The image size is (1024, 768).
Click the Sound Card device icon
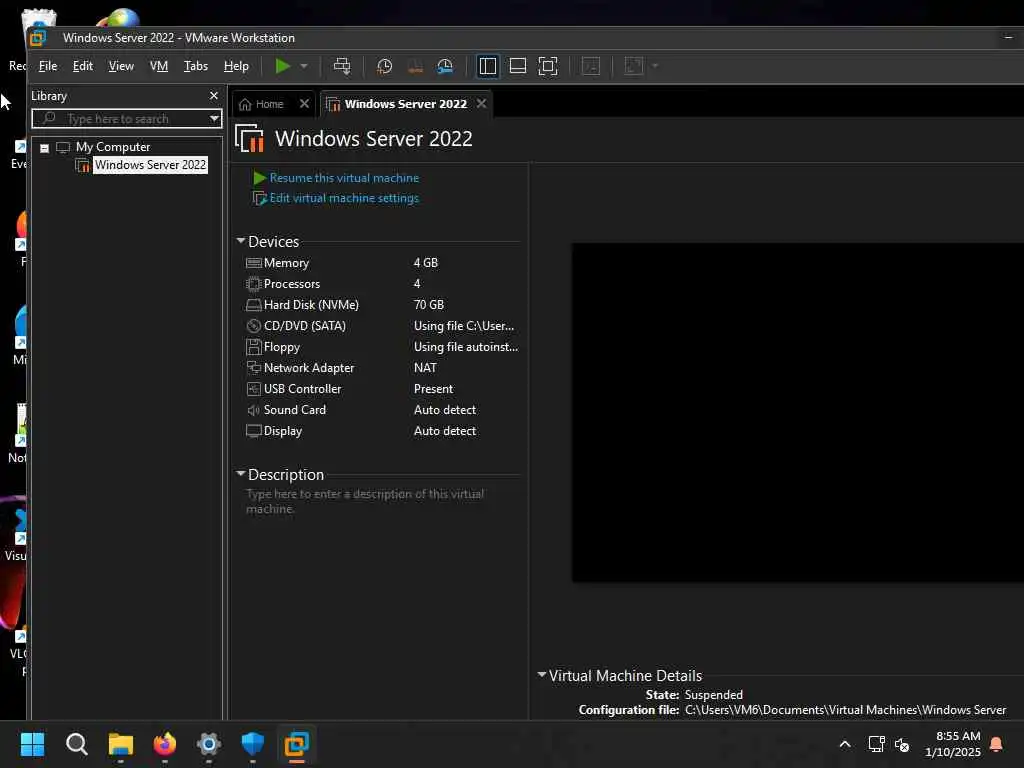pyautogui.click(x=253, y=410)
